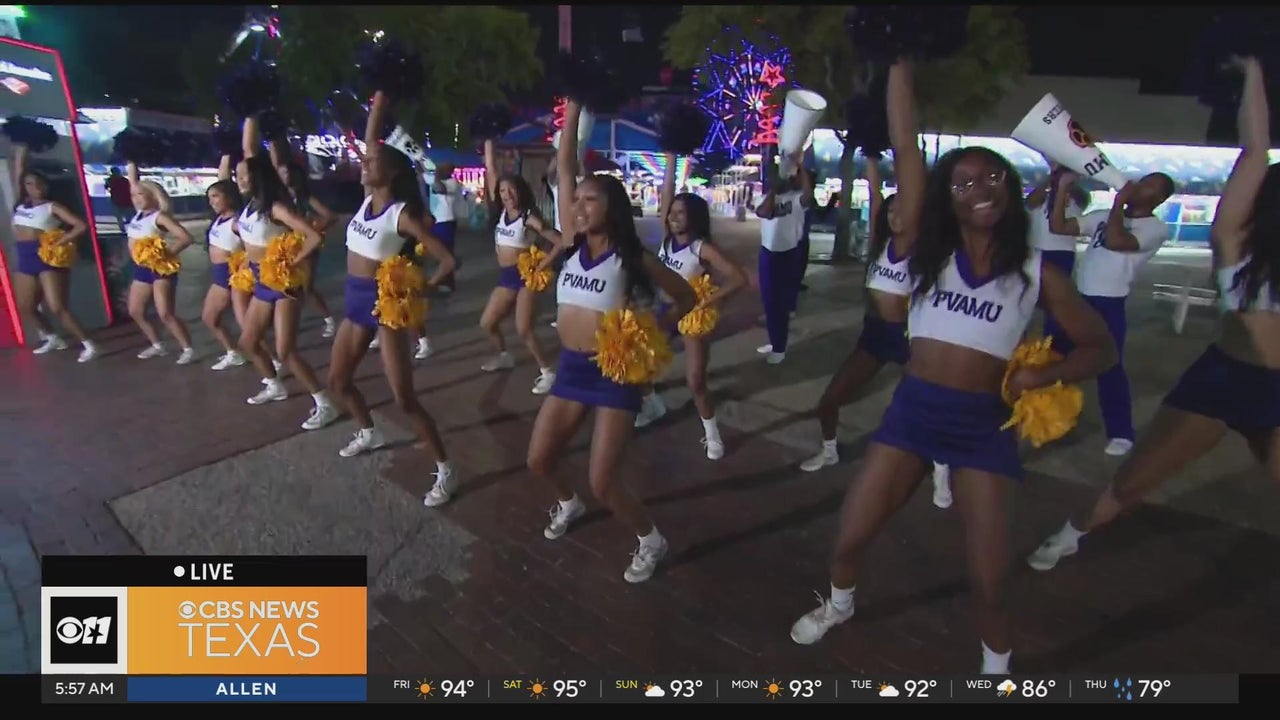This screenshot has height=720, width=1280.
Task: Click the Saturday sun icon
Action: 538,688
